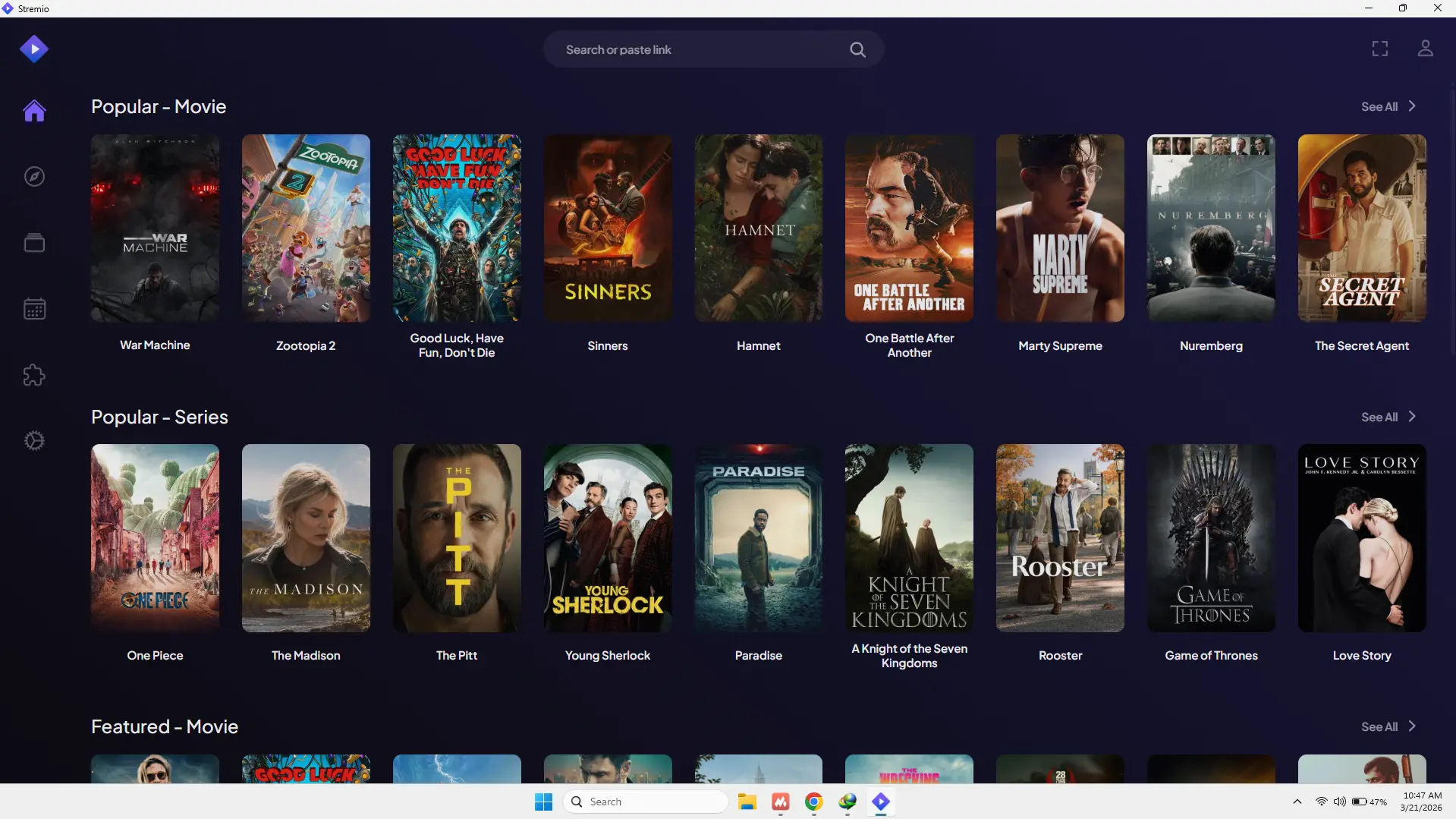Click the 'Young Sherlock' title text
Viewport: 1456px width, 819px height.
(608, 656)
